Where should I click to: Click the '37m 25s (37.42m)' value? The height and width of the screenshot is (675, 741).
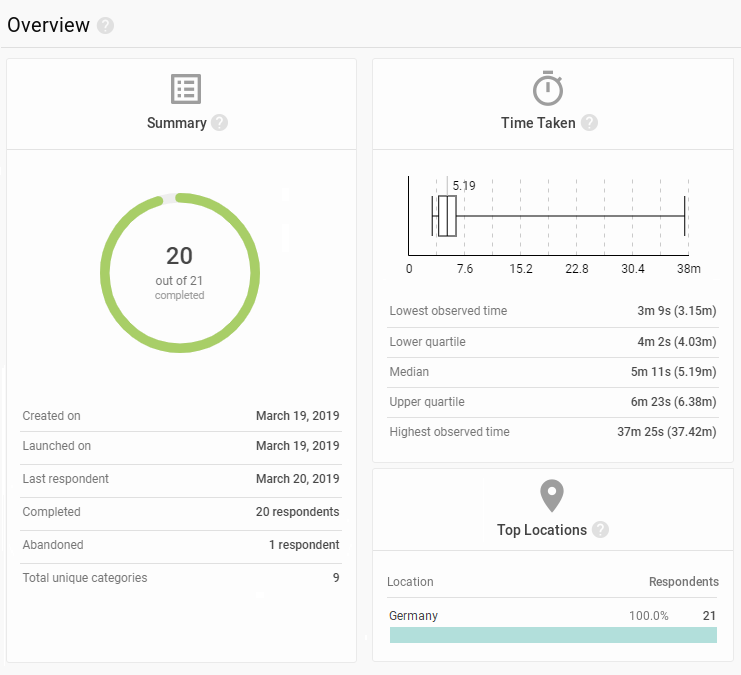667,432
